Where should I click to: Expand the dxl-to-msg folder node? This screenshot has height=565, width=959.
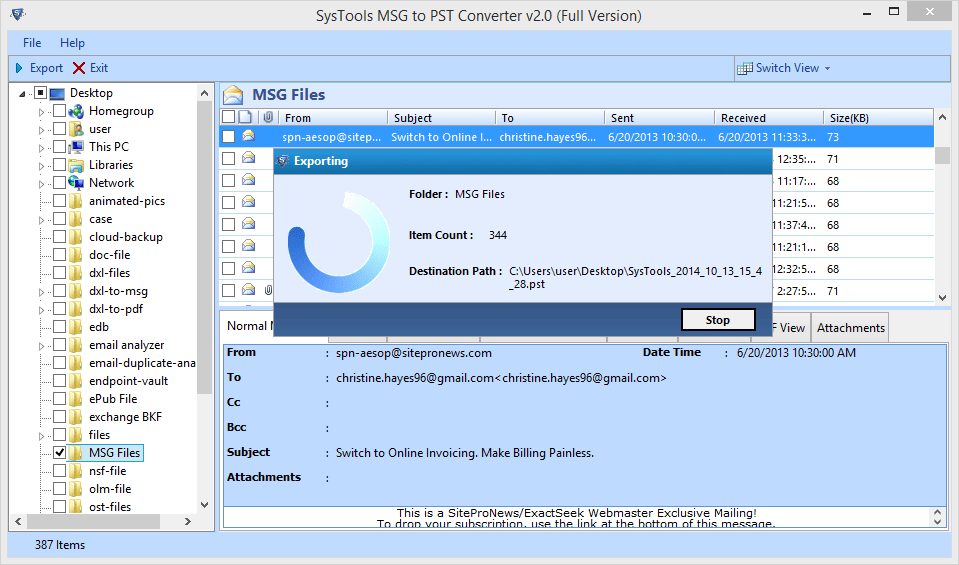[41, 292]
